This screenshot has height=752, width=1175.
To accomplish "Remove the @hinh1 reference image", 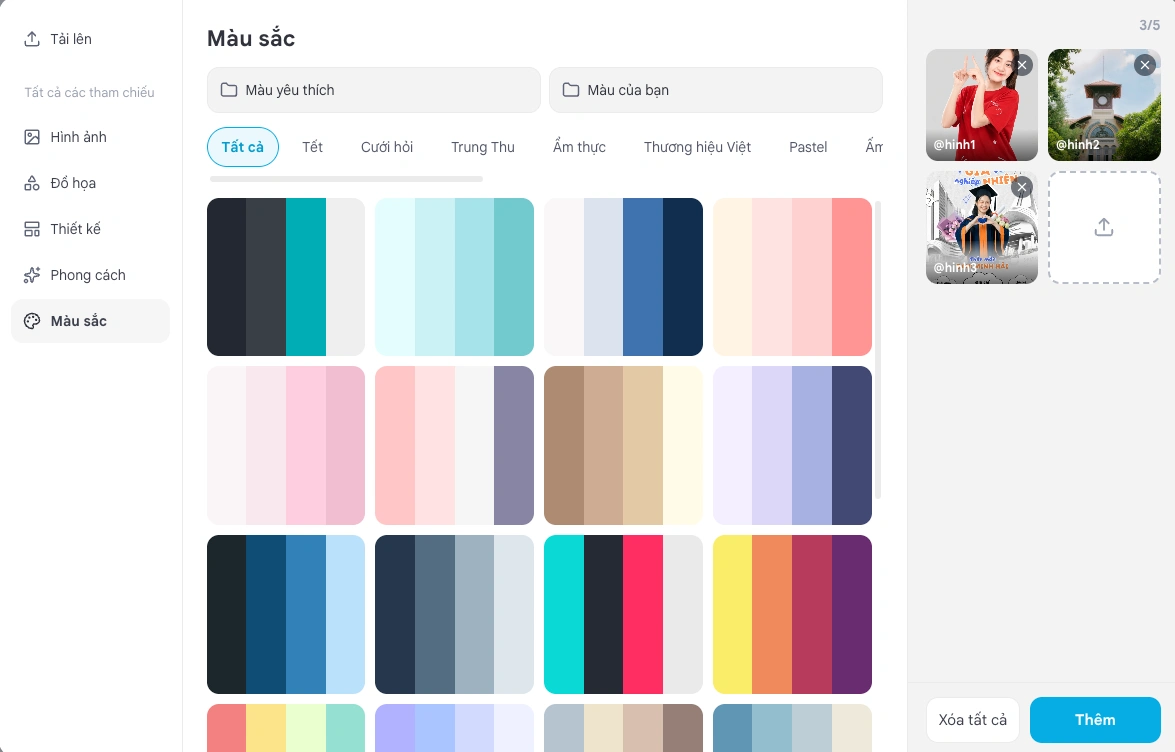I will (x=1022, y=65).
